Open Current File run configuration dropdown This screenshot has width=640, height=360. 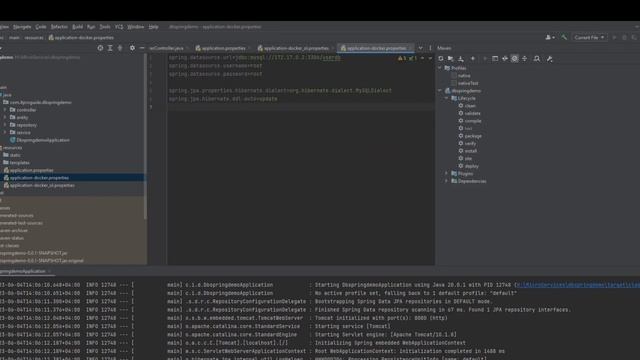click(589, 38)
